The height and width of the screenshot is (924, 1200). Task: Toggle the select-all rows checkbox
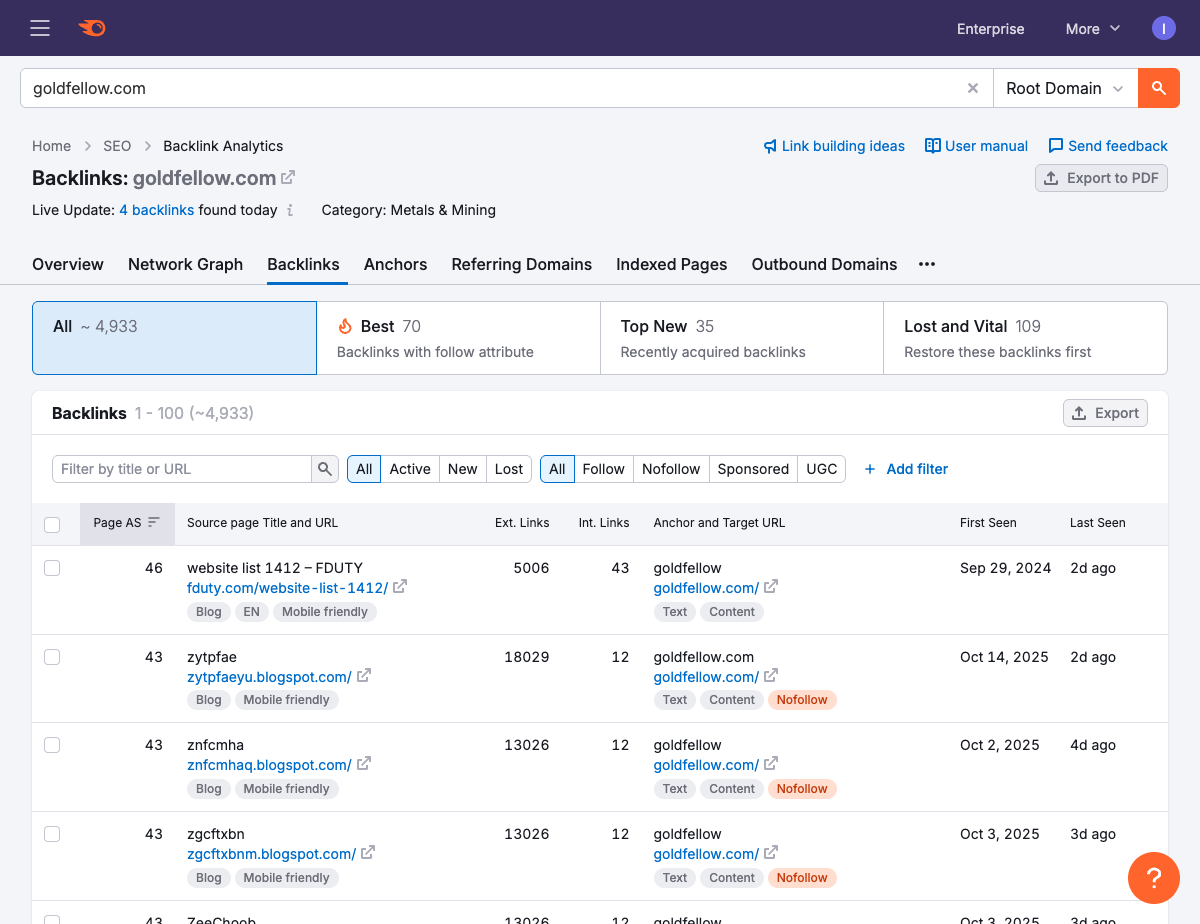pos(52,524)
